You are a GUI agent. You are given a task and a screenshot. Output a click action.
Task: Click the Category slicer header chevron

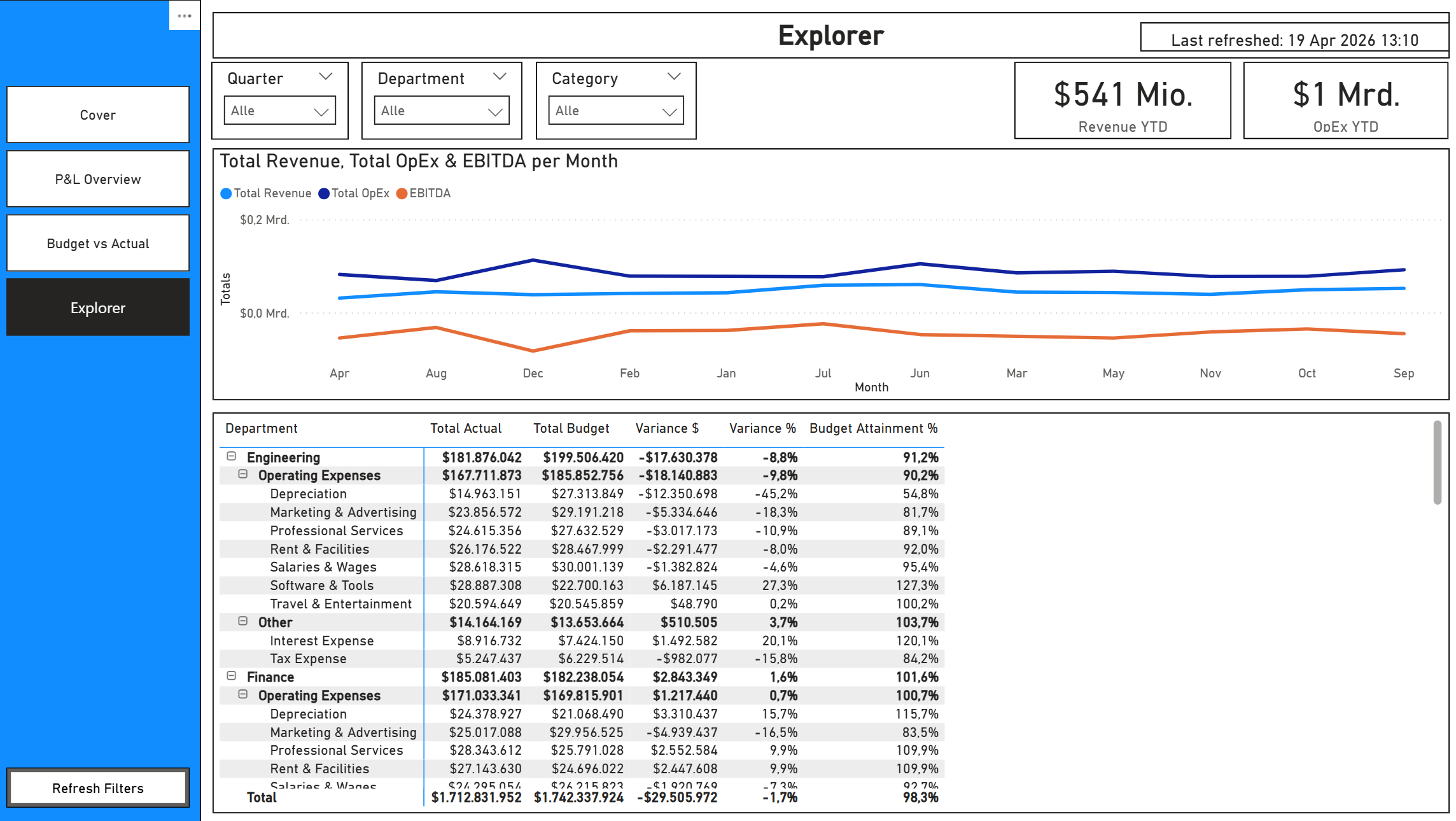tap(674, 77)
